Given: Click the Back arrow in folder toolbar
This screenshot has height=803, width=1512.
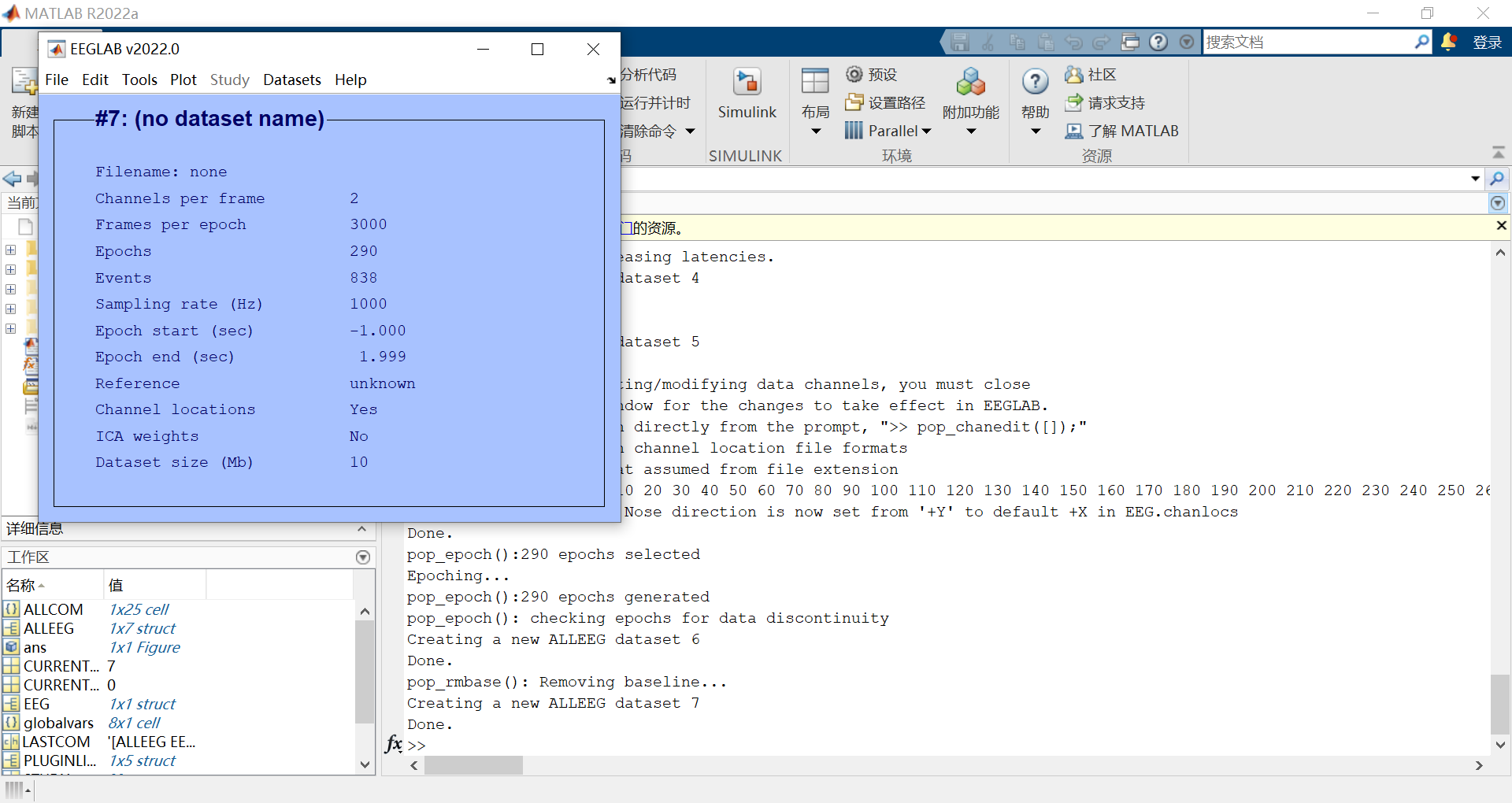Looking at the screenshot, I should [x=12, y=179].
